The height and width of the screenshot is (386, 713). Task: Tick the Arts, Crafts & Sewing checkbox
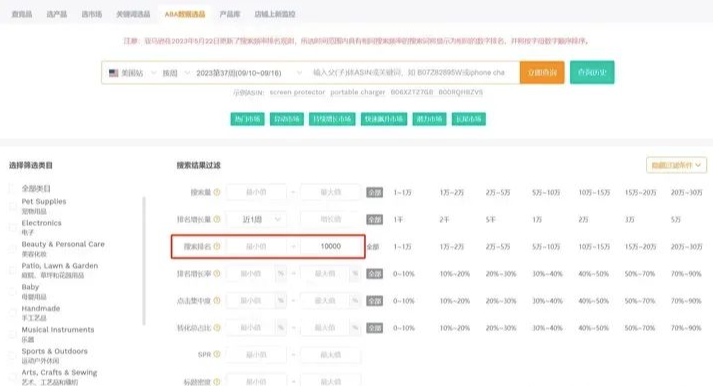(x=13, y=377)
